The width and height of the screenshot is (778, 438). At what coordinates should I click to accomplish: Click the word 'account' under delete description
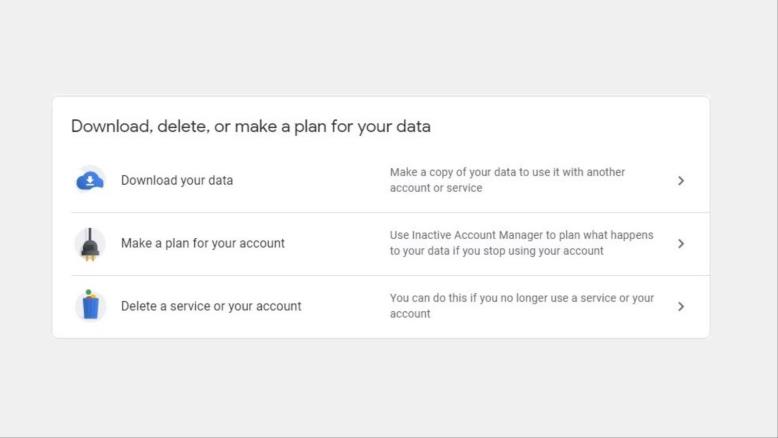coord(410,314)
